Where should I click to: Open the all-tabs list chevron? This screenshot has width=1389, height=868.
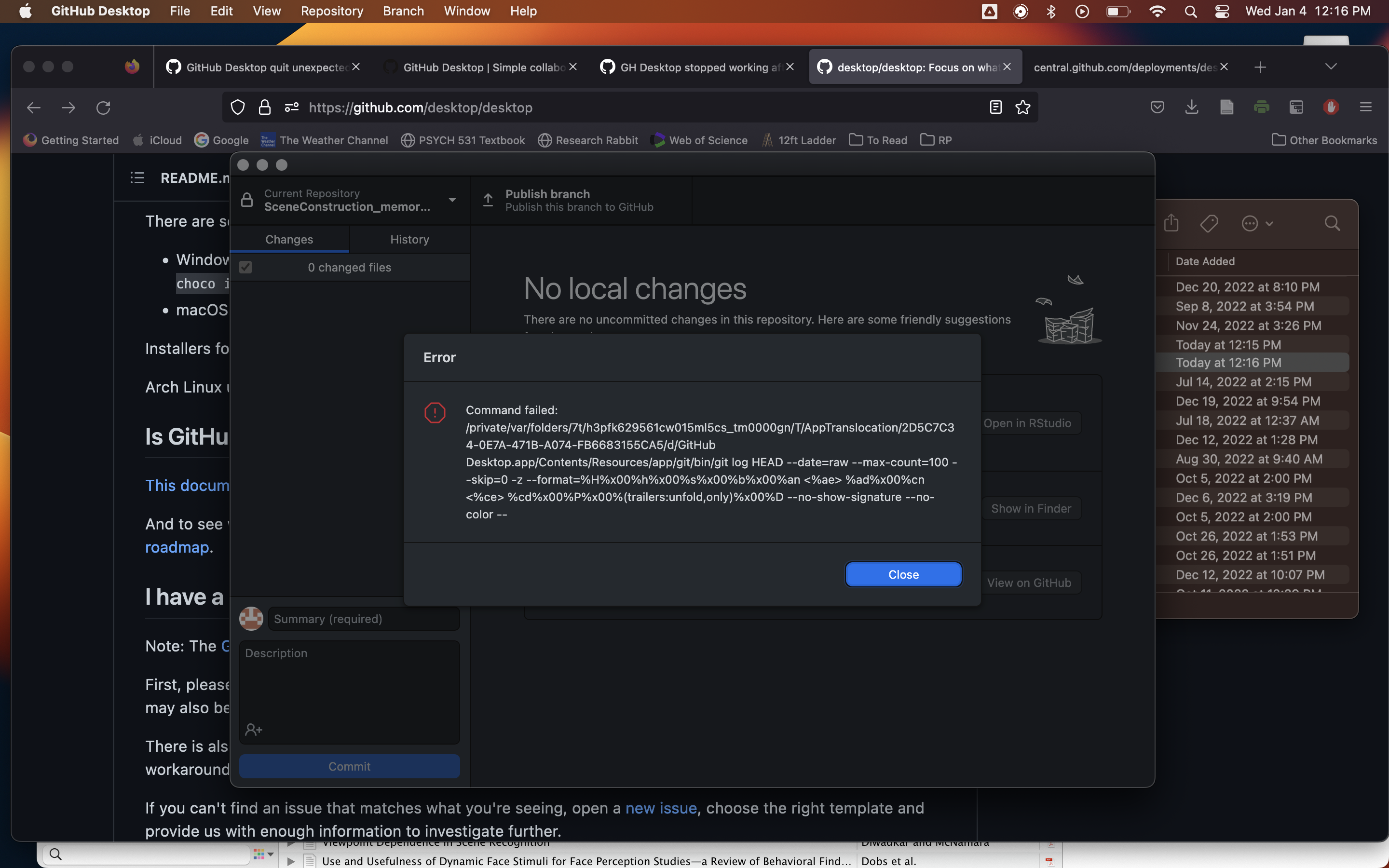tap(1331, 67)
